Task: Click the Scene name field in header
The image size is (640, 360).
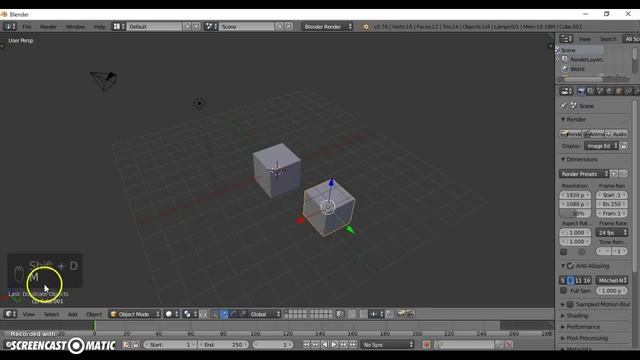Action: tap(247, 27)
